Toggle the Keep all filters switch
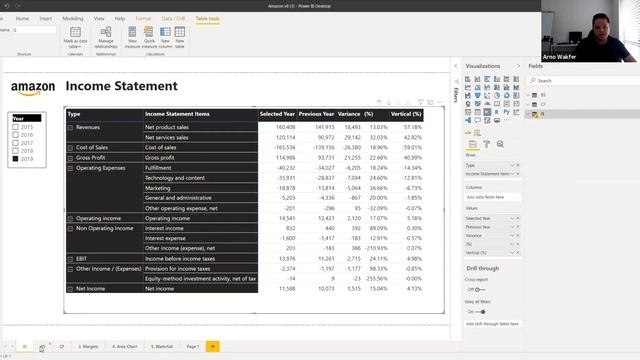The height and width of the screenshot is (360, 640). 480,312
